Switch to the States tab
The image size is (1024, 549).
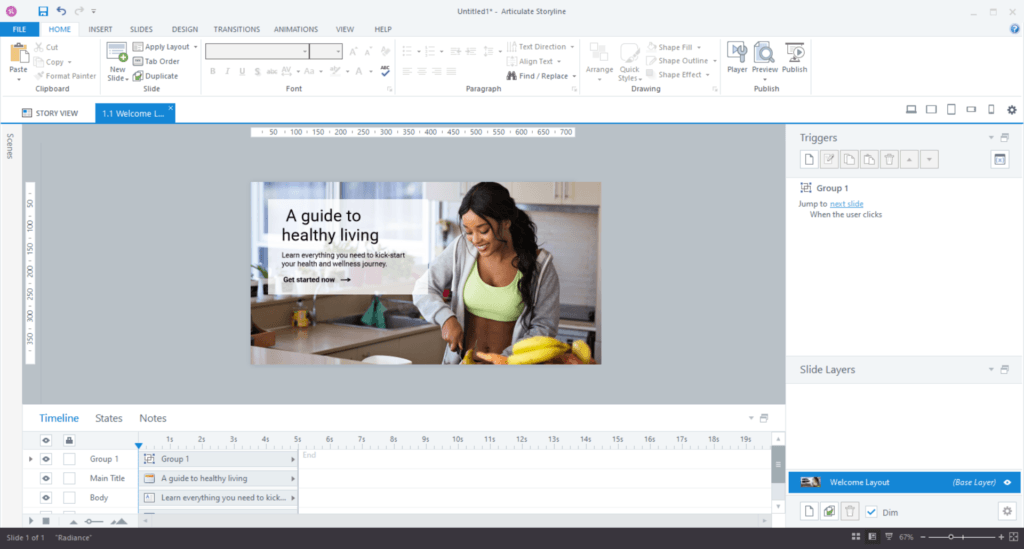coord(108,418)
